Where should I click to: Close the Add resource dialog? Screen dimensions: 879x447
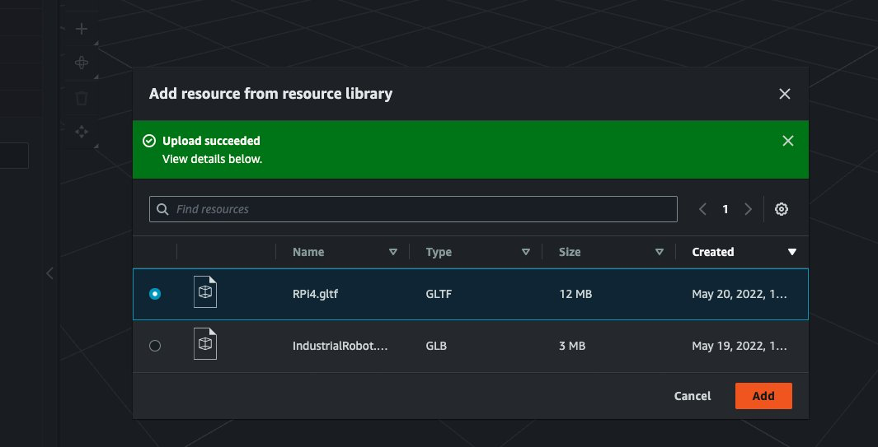point(785,94)
